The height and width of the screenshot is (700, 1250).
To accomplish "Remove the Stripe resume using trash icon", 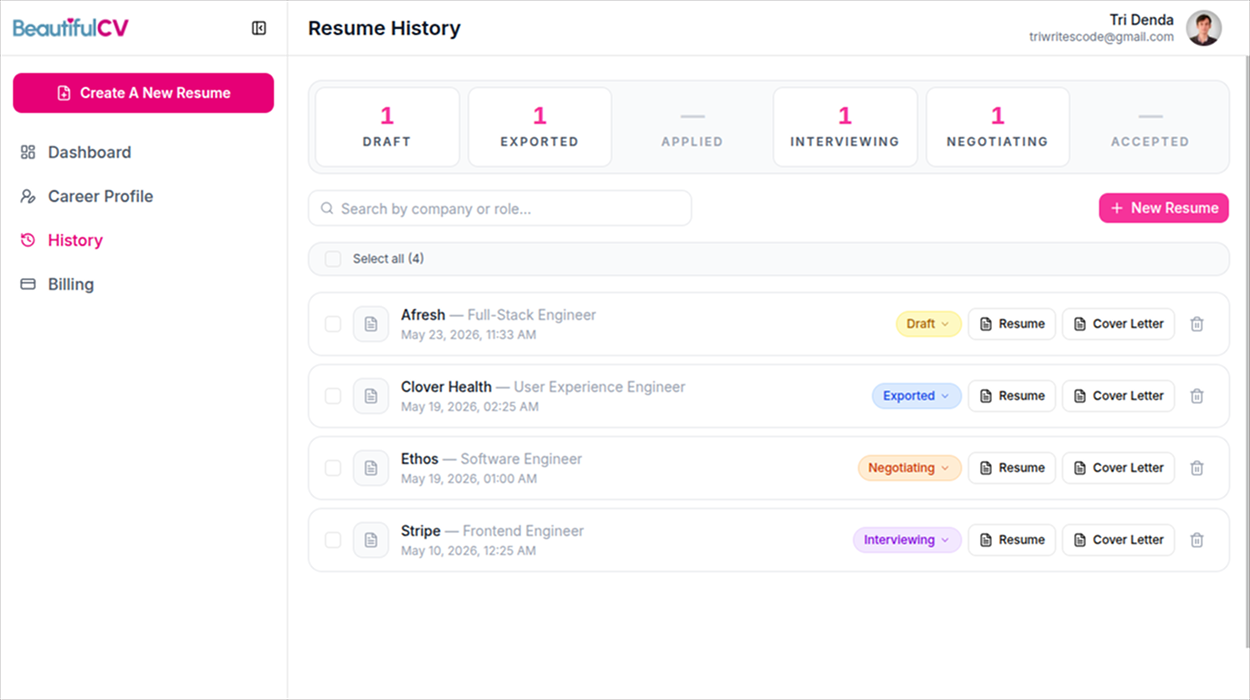I will point(1197,540).
